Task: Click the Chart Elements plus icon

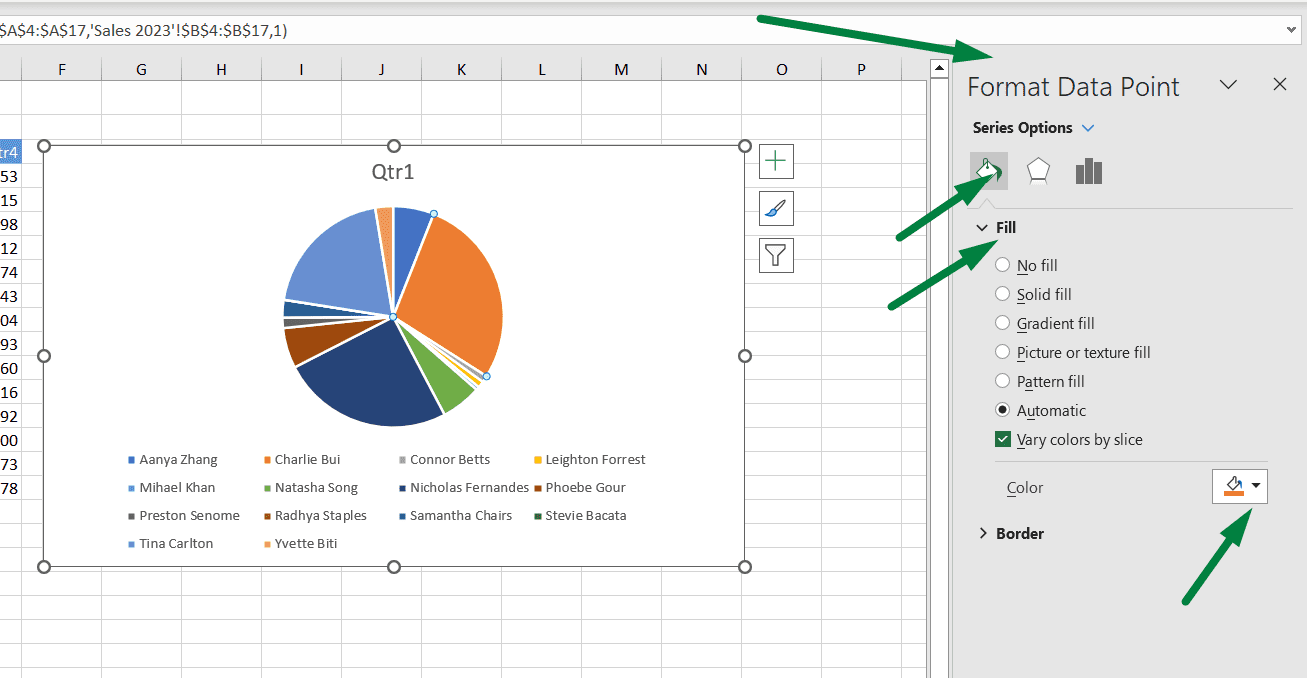Action: point(776,160)
